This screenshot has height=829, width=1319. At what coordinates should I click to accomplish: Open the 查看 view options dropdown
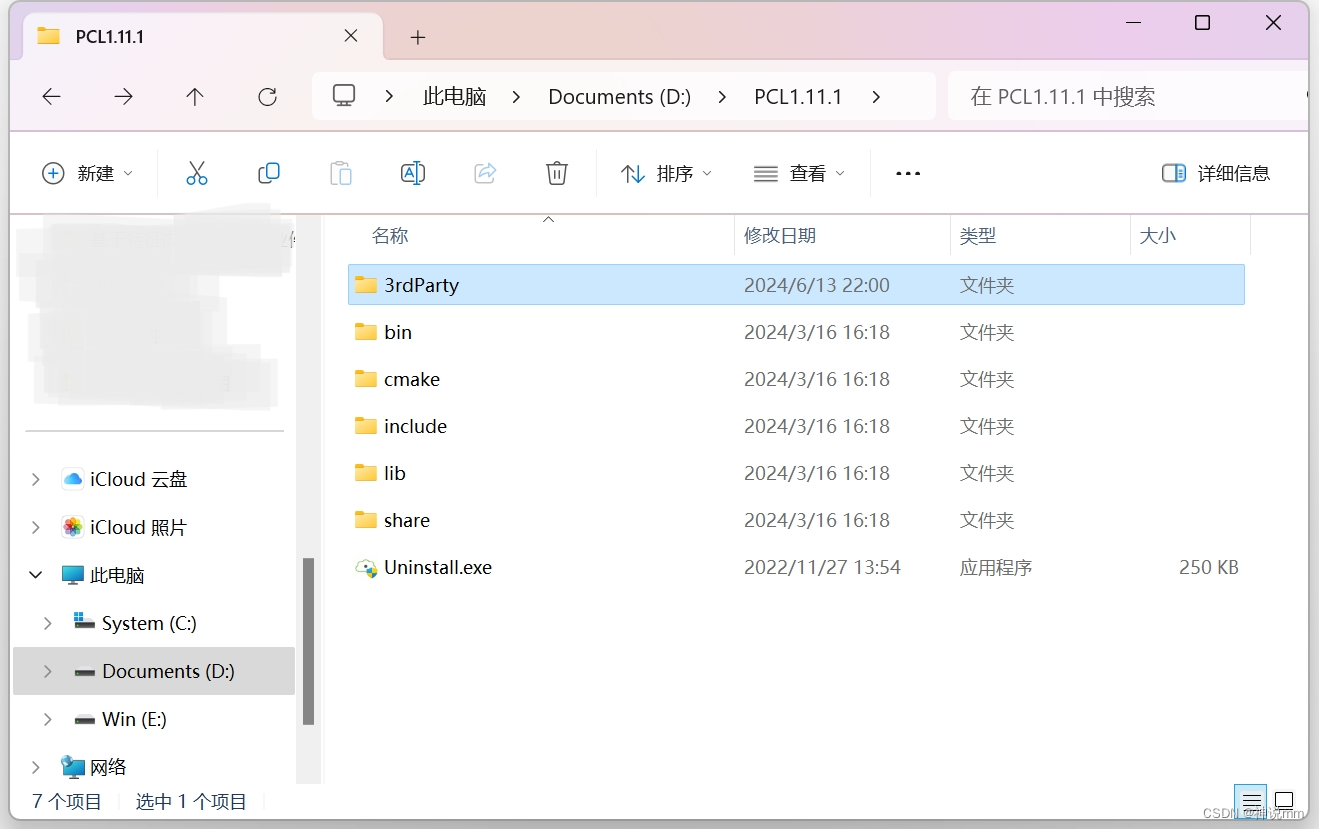[799, 173]
